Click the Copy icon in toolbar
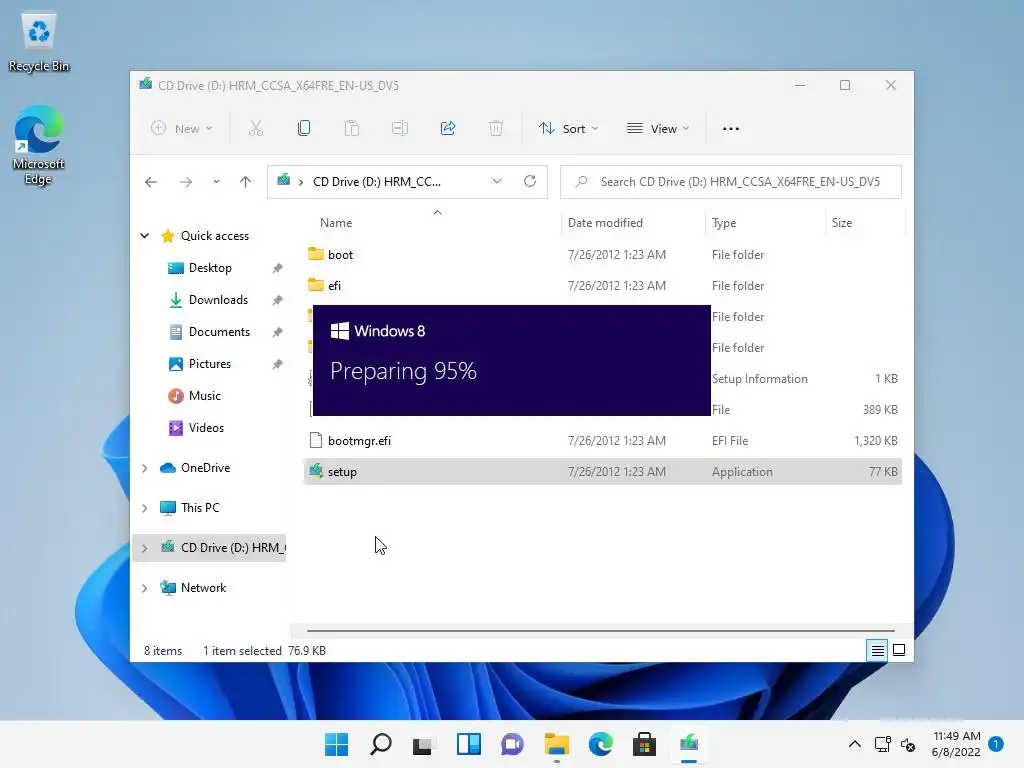The width and height of the screenshot is (1024, 768). tap(304, 129)
